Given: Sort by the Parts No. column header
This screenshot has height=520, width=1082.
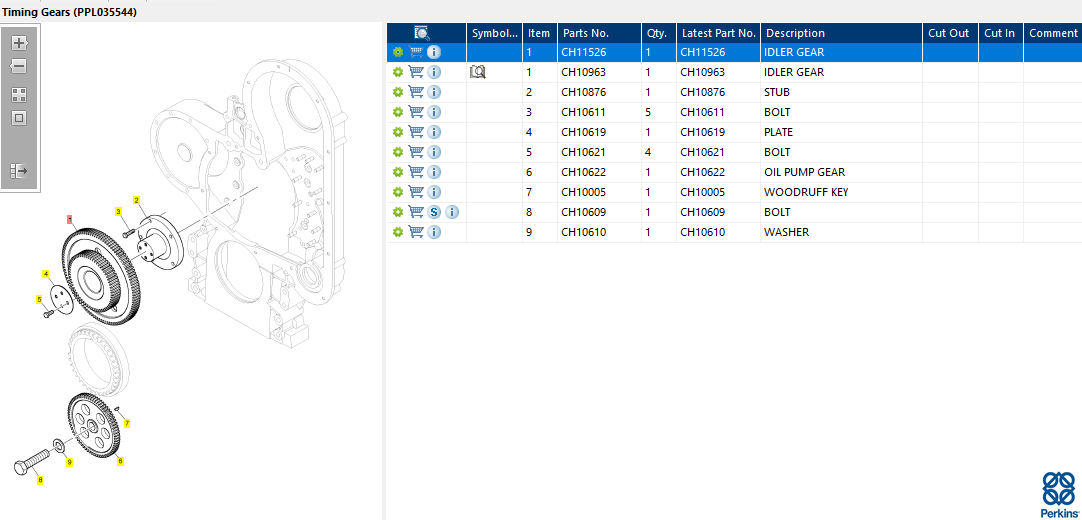Looking at the screenshot, I should (x=586, y=33).
